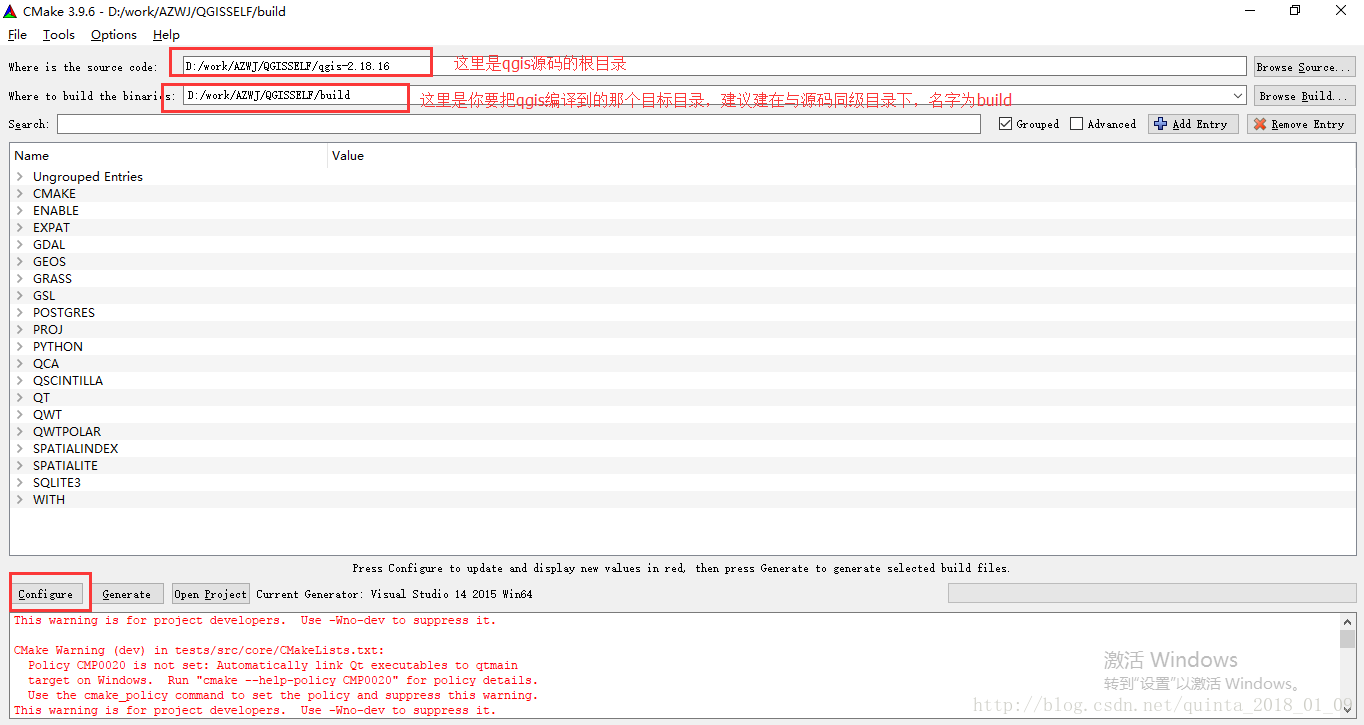
Task: Focus the Search input field
Action: point(518,124)
